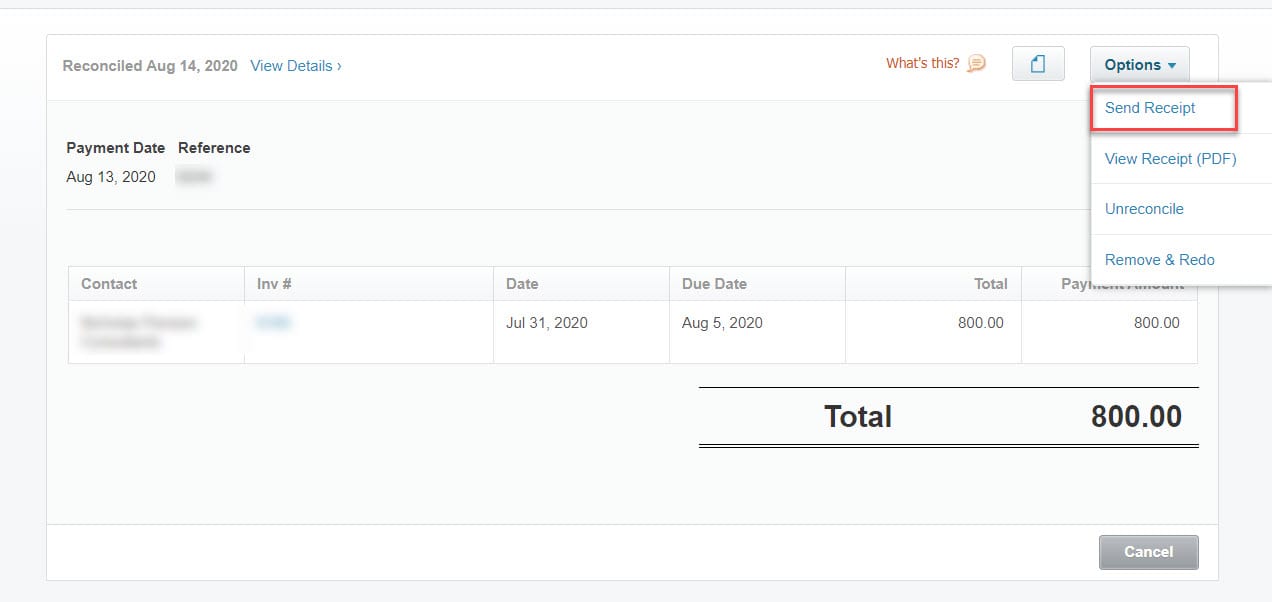Choose Unreconcile from the Options menu

[x=1144, y=209]
